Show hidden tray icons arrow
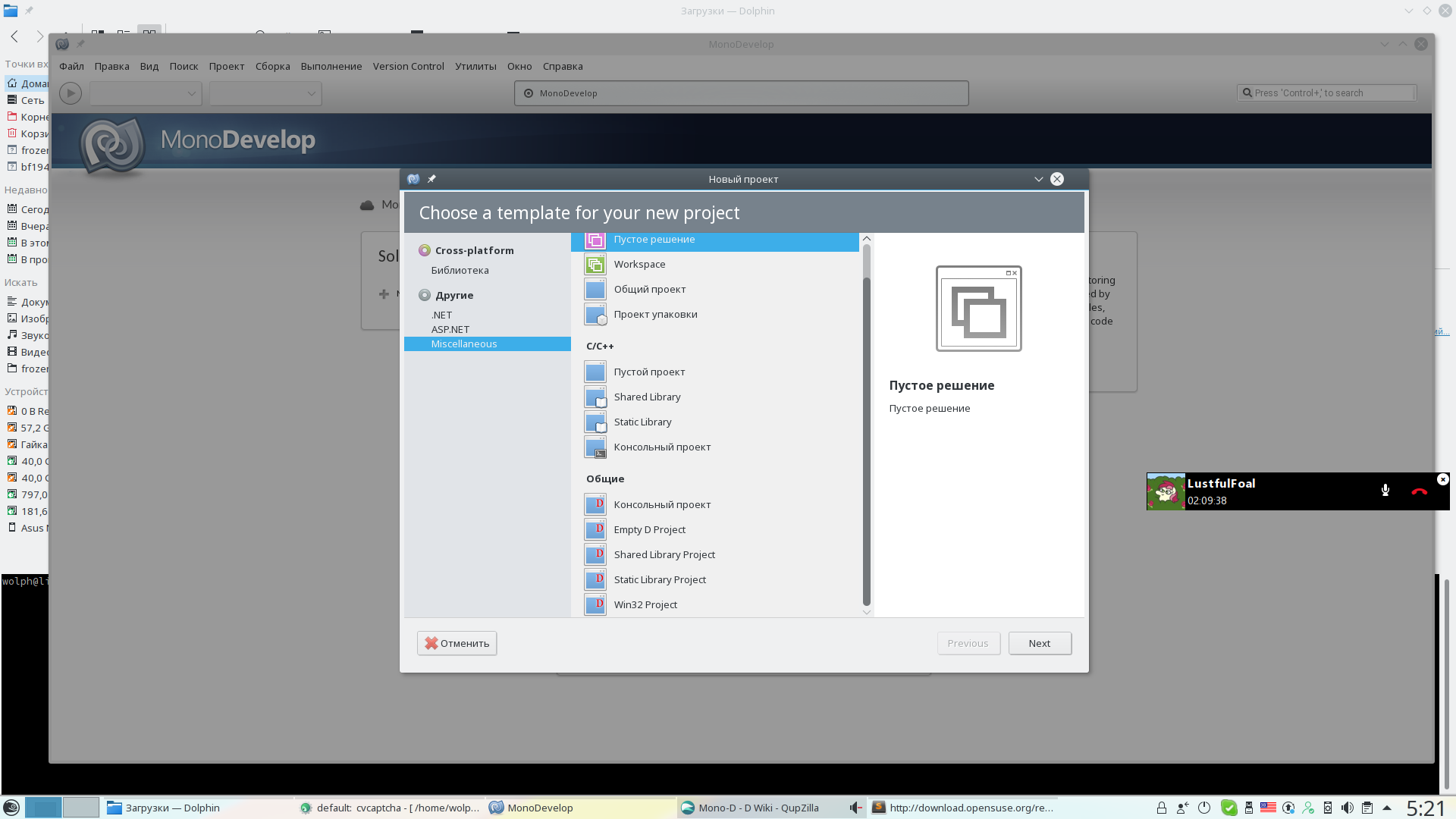The height and width of the screenshot is (819, 1456). point(1387,808)
